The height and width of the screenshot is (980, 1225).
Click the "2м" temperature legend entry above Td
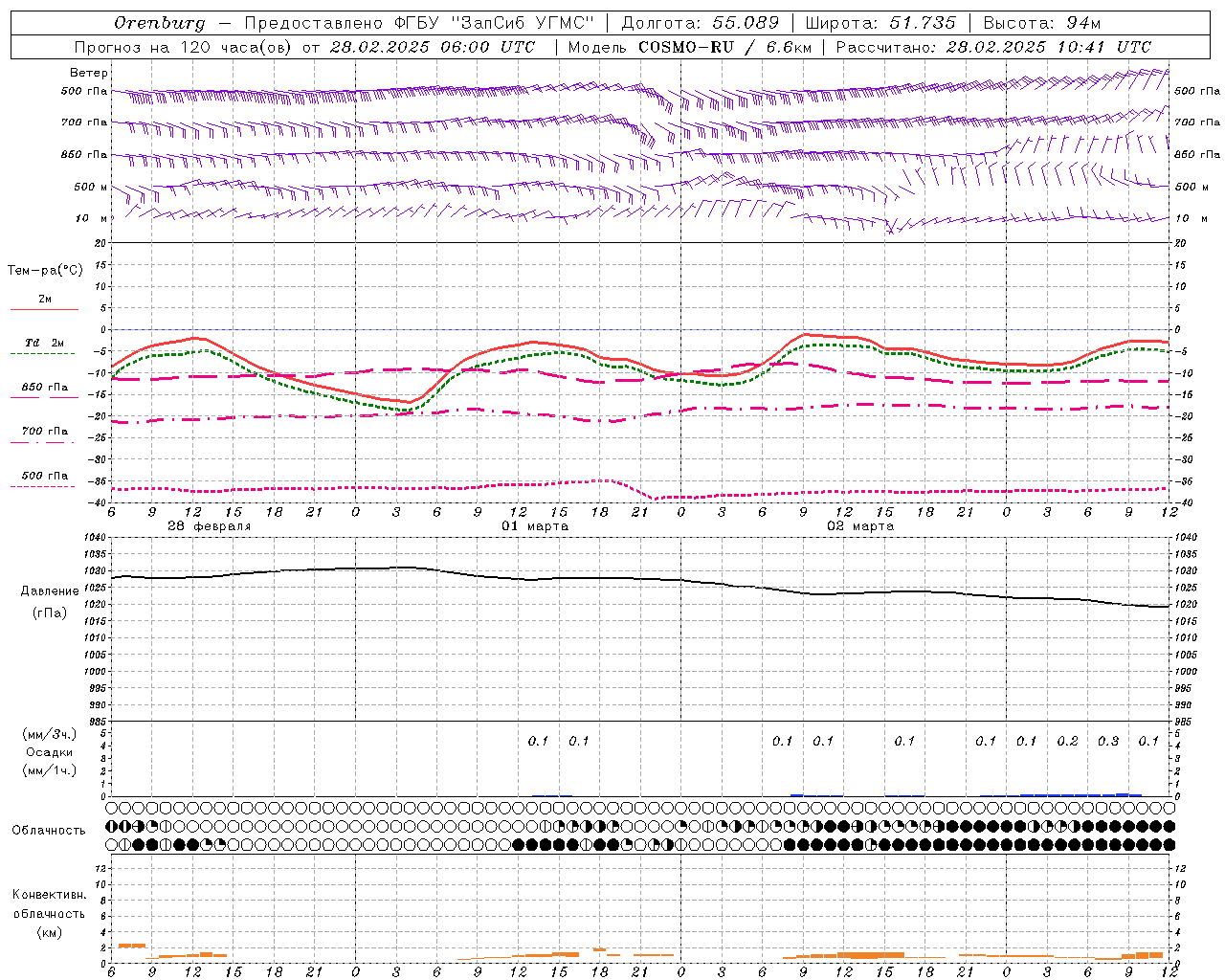(x=45, y=299)
